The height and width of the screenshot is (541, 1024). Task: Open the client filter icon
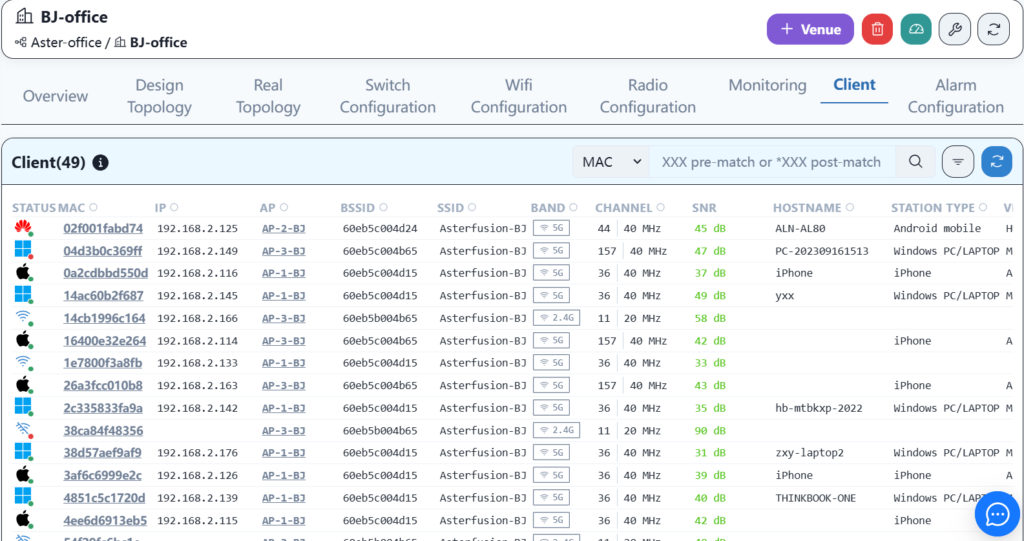click(x=958, y=161)
